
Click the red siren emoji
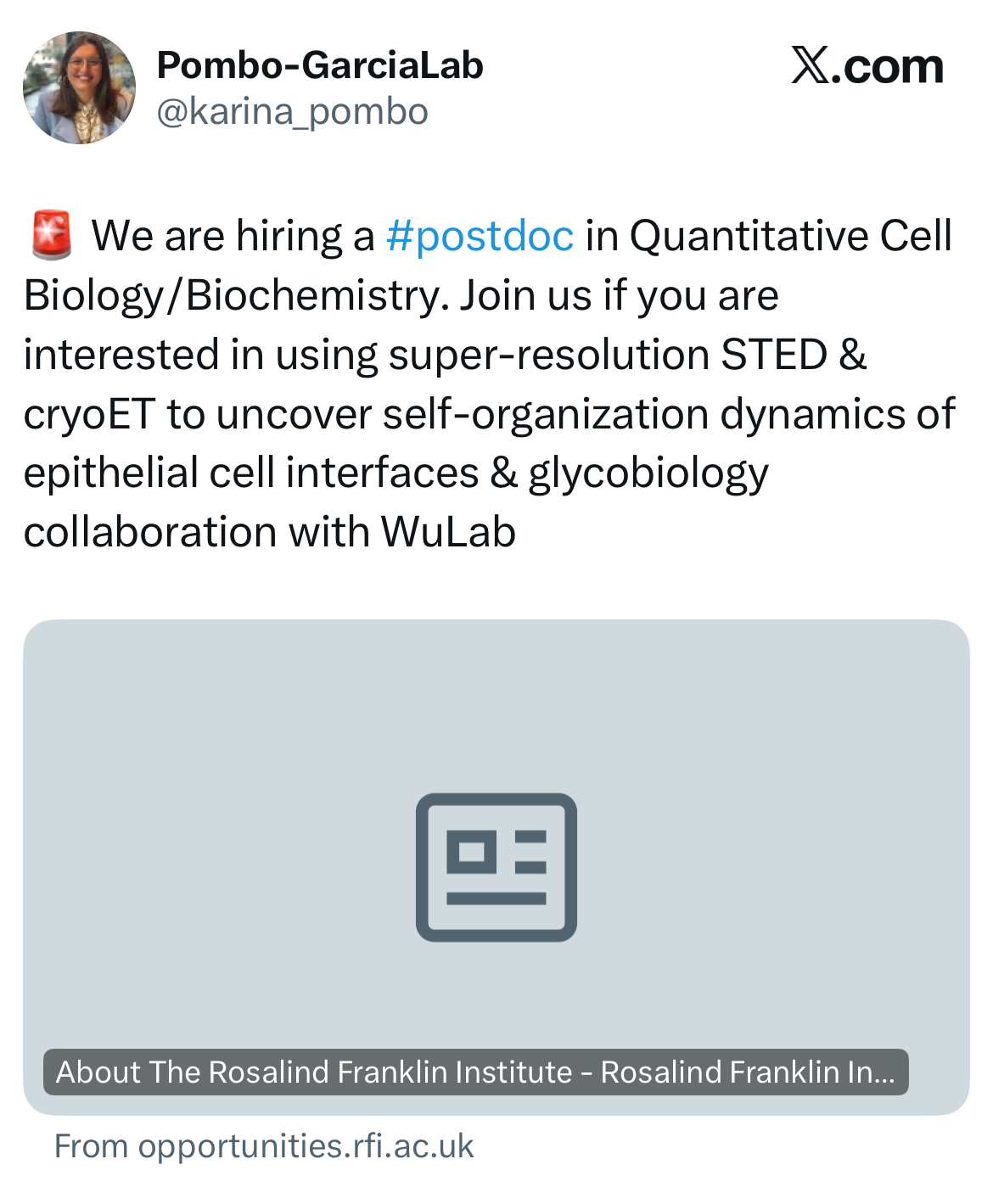click(x=51, y=236)
